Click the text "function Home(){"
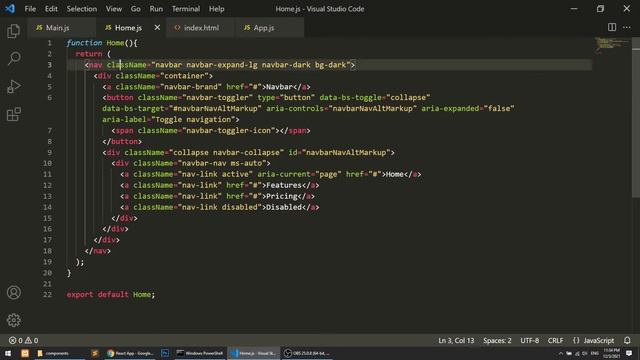 (x=102, y=43)
